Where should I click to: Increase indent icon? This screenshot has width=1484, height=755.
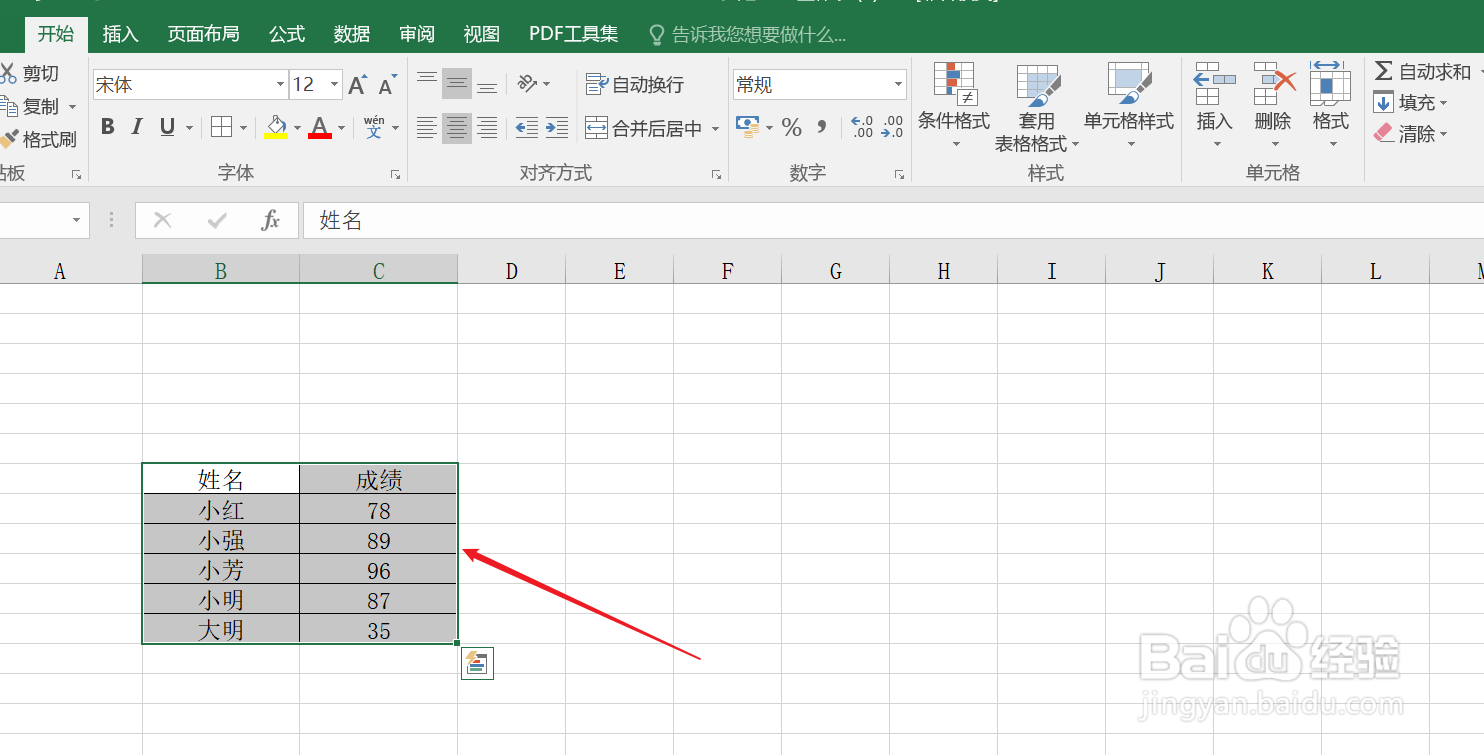coord(557,127)
